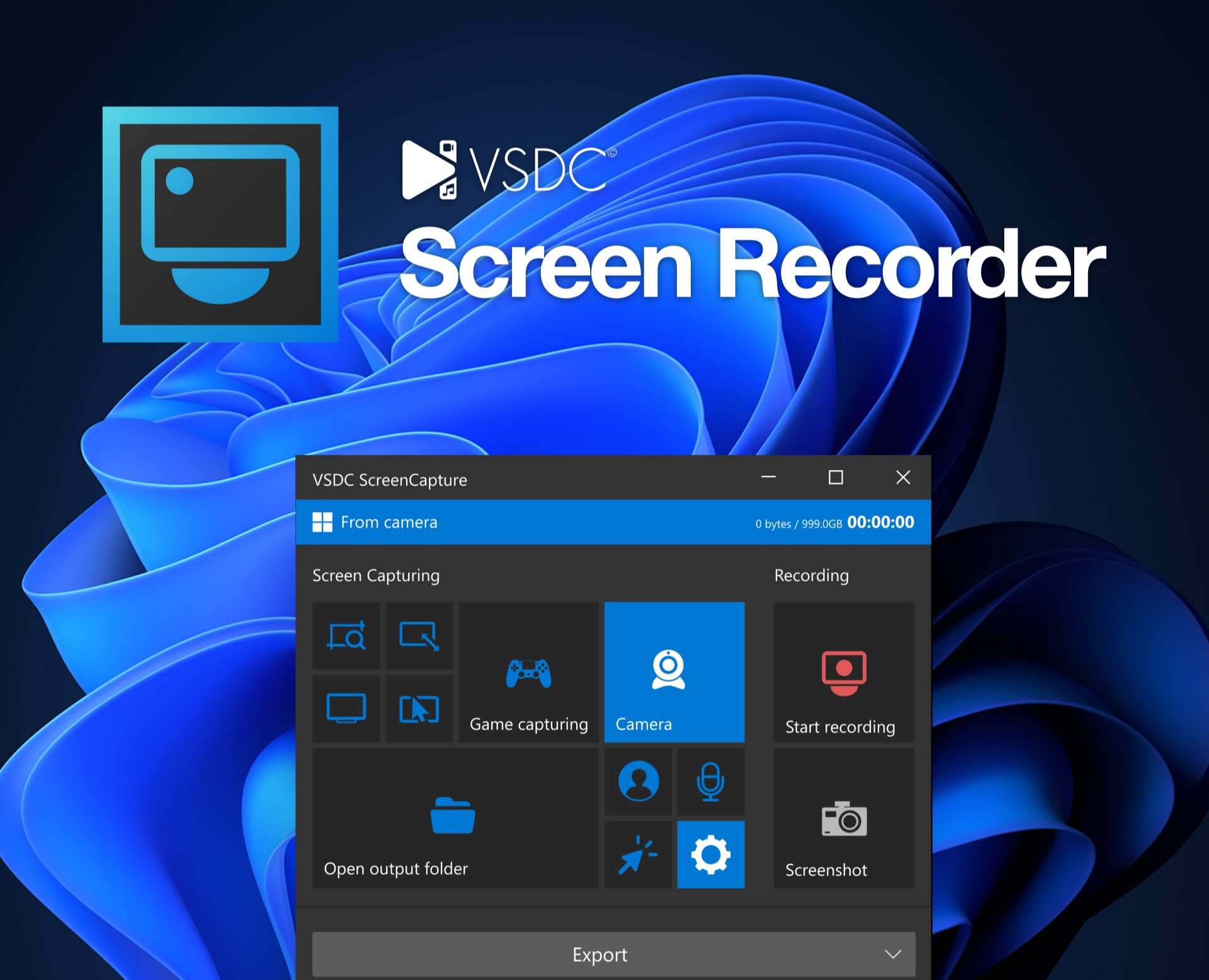Toggle mouse click highlighting
The width and height of the screenshot is (1209, 980).
click(637, 855)
